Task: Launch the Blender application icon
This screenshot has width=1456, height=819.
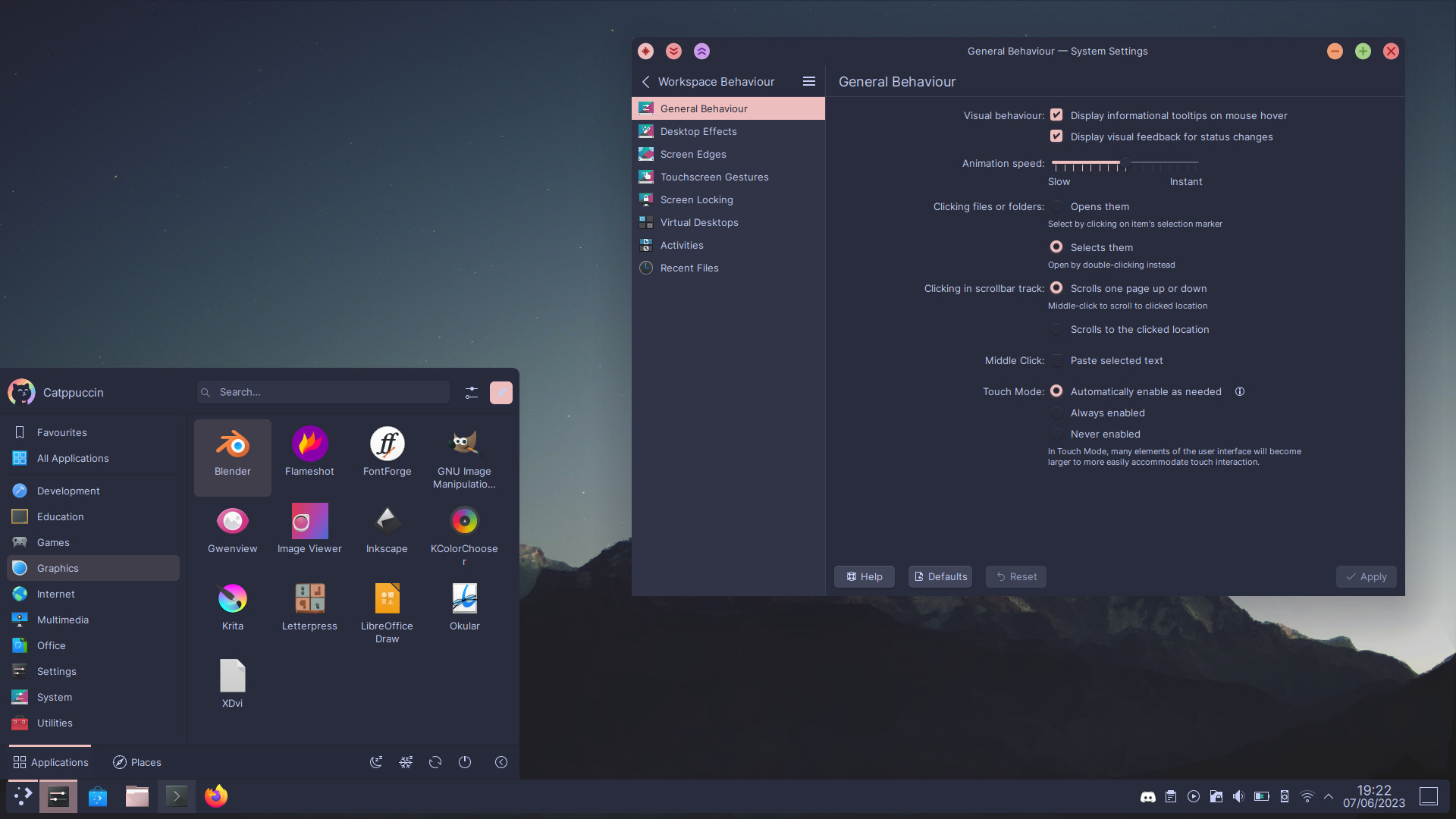Action: [232, 445]
